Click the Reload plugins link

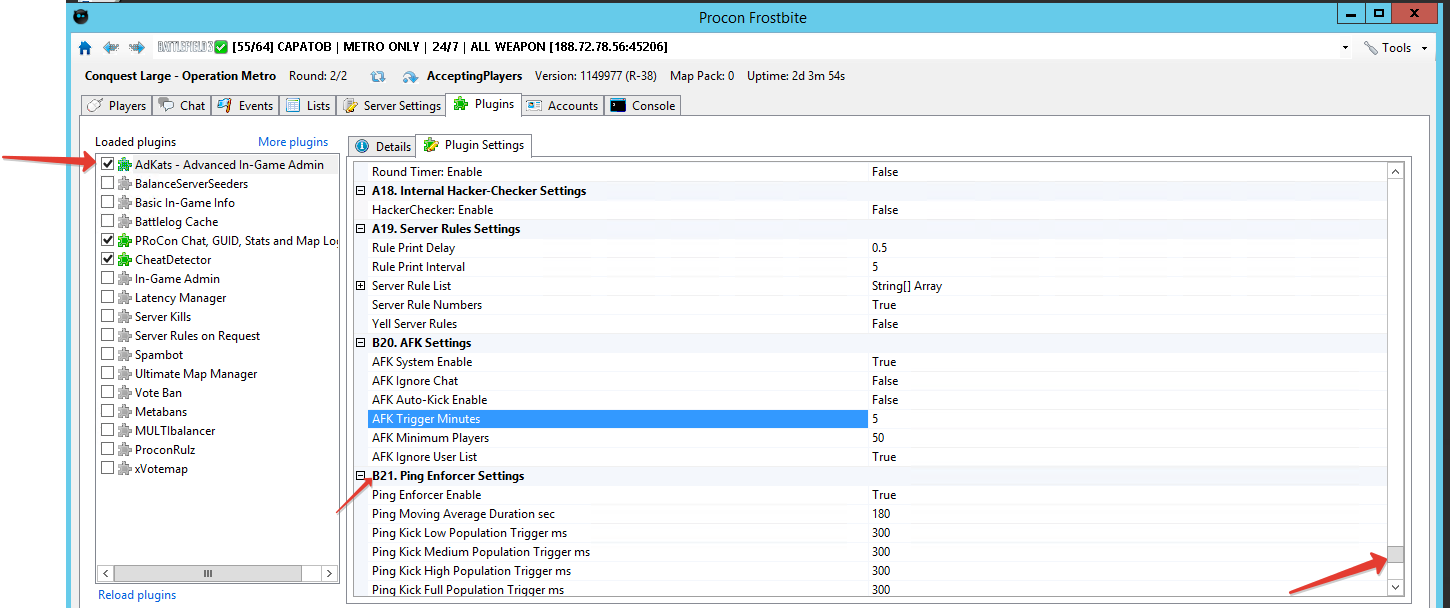click(137, 595)
